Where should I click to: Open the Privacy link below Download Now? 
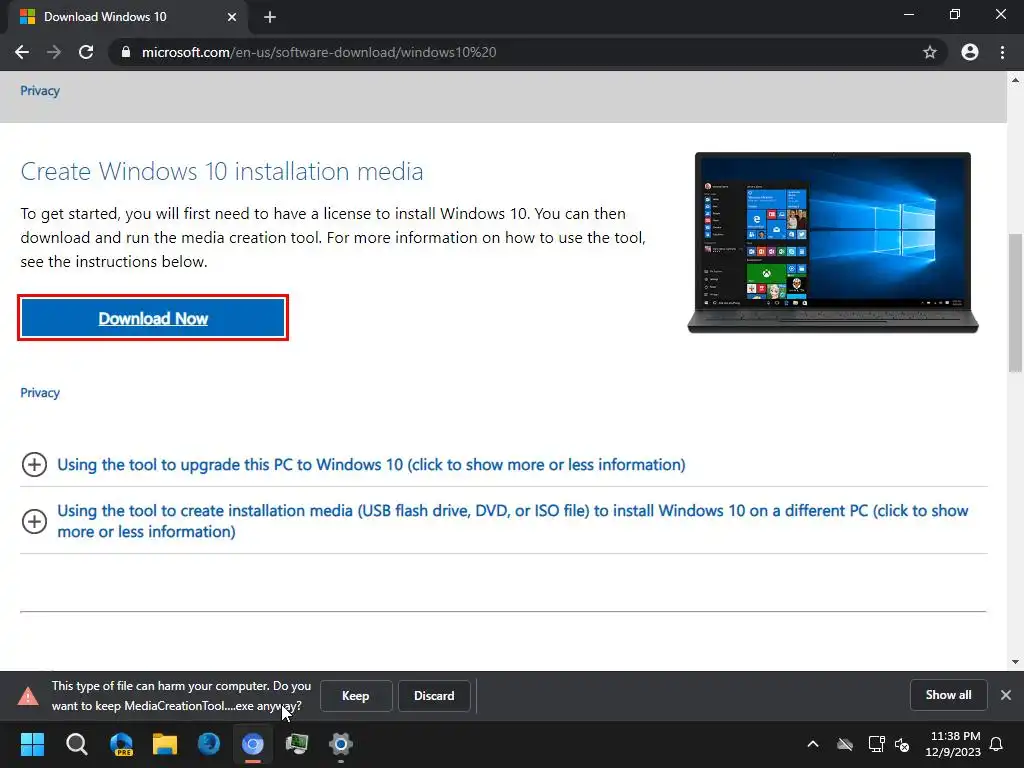tap(40, 392)
